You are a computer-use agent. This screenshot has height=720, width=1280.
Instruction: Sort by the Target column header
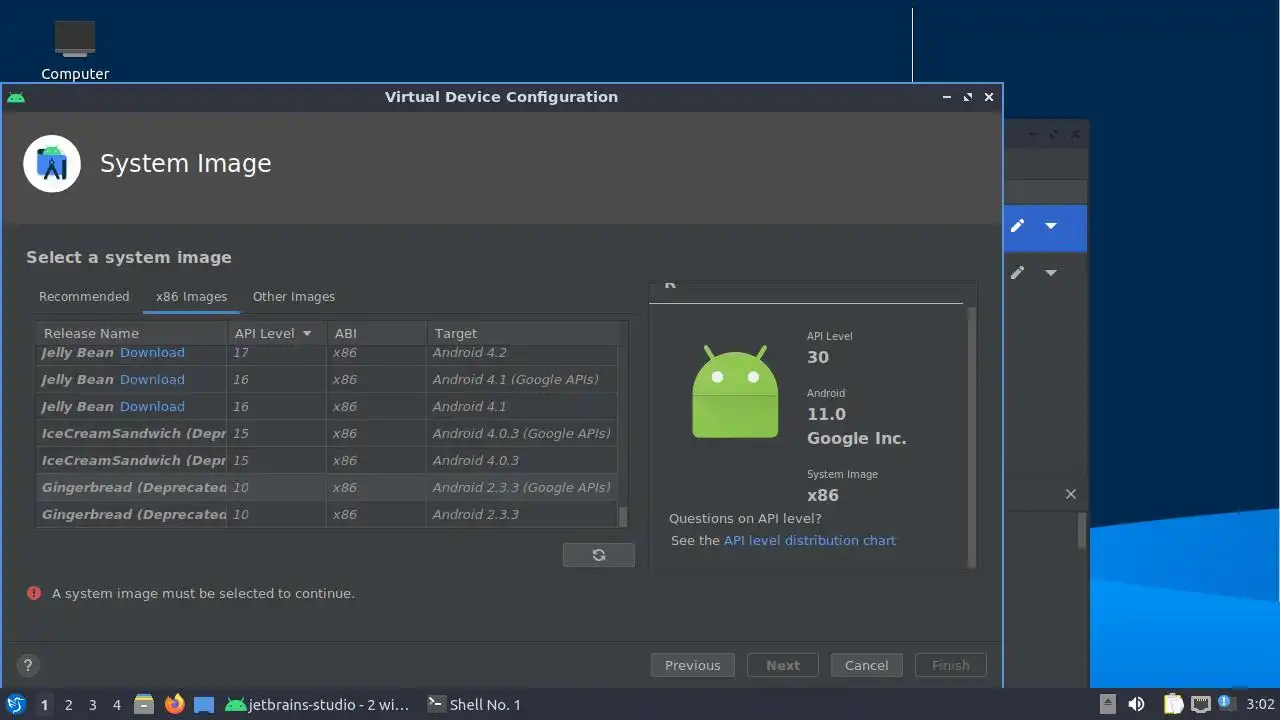tap(522, 334)
